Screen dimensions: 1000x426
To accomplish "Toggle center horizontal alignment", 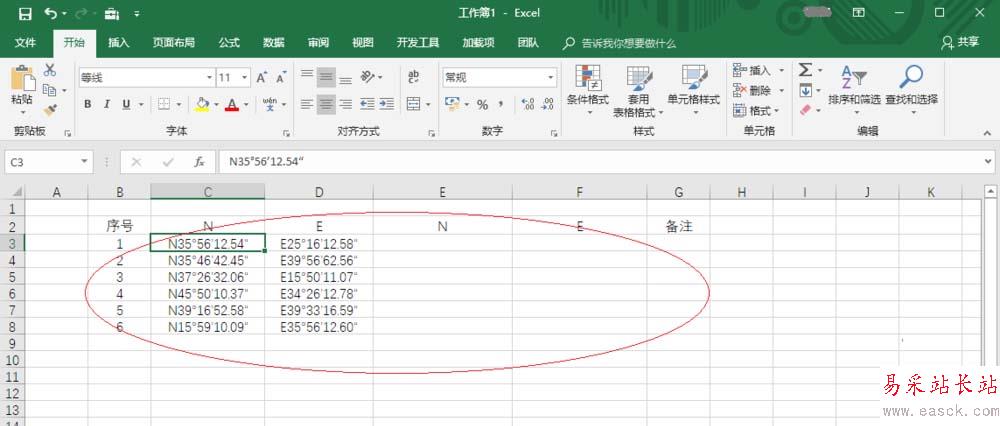I will click(327, 104).
